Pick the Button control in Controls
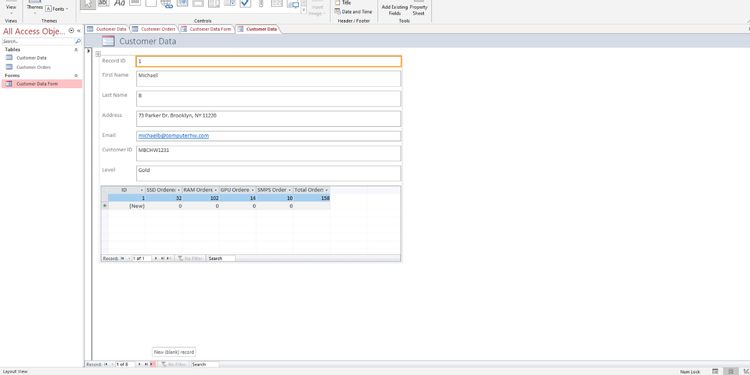Viewport: 750px width, 375px height. pyautogui.click(x=135, y=4)
